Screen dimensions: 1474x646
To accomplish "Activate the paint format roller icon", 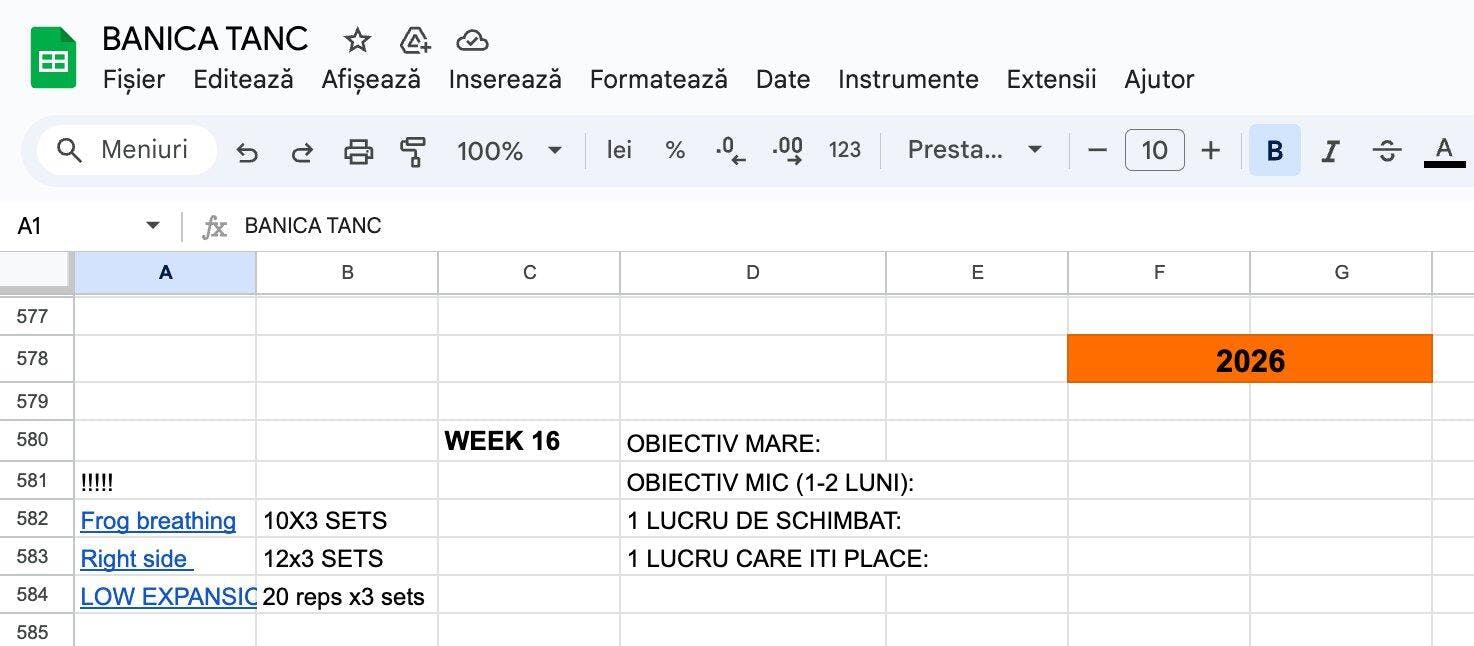I will 413,151.
